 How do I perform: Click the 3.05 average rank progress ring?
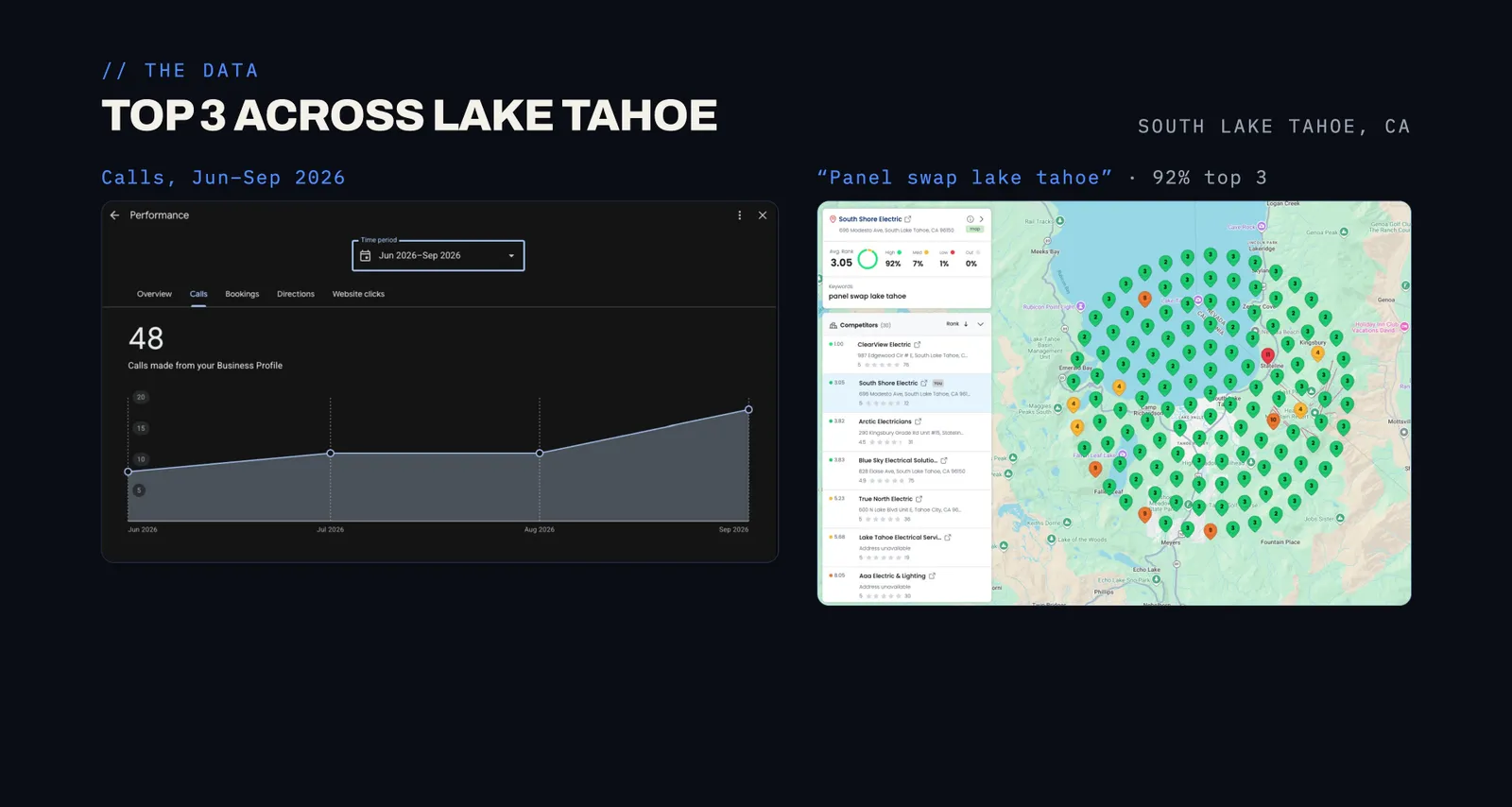coord(868,259)
